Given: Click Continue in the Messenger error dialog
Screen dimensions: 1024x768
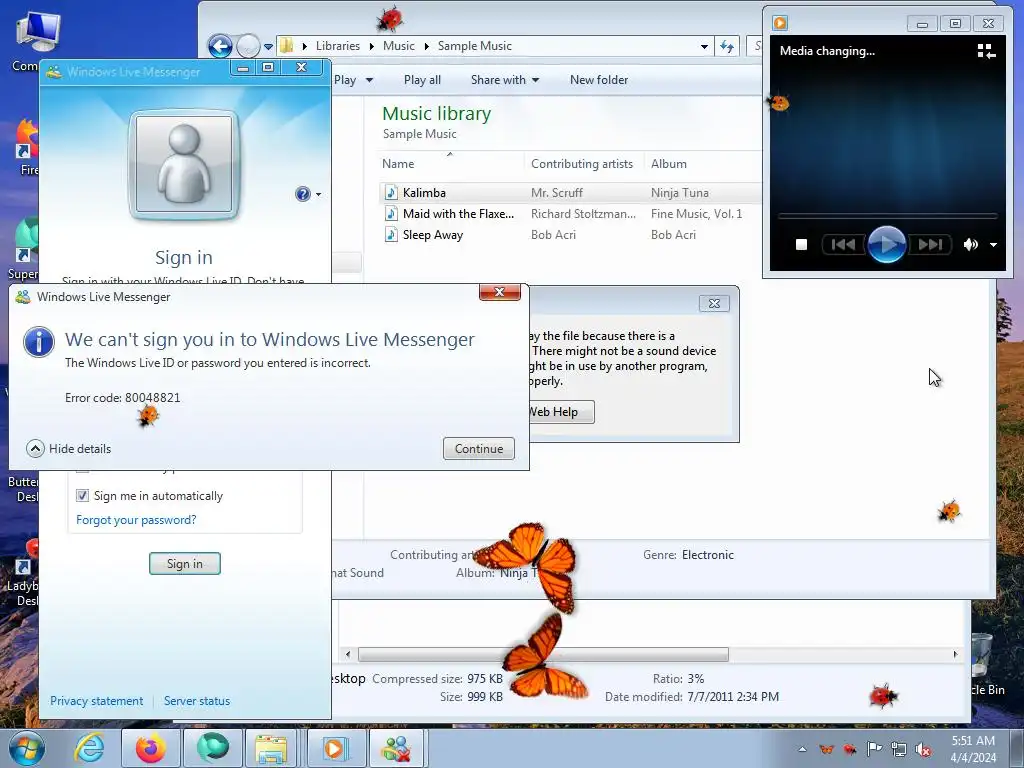Looking at the screenshot, I should pyautogui.click(x=479, y=449).
